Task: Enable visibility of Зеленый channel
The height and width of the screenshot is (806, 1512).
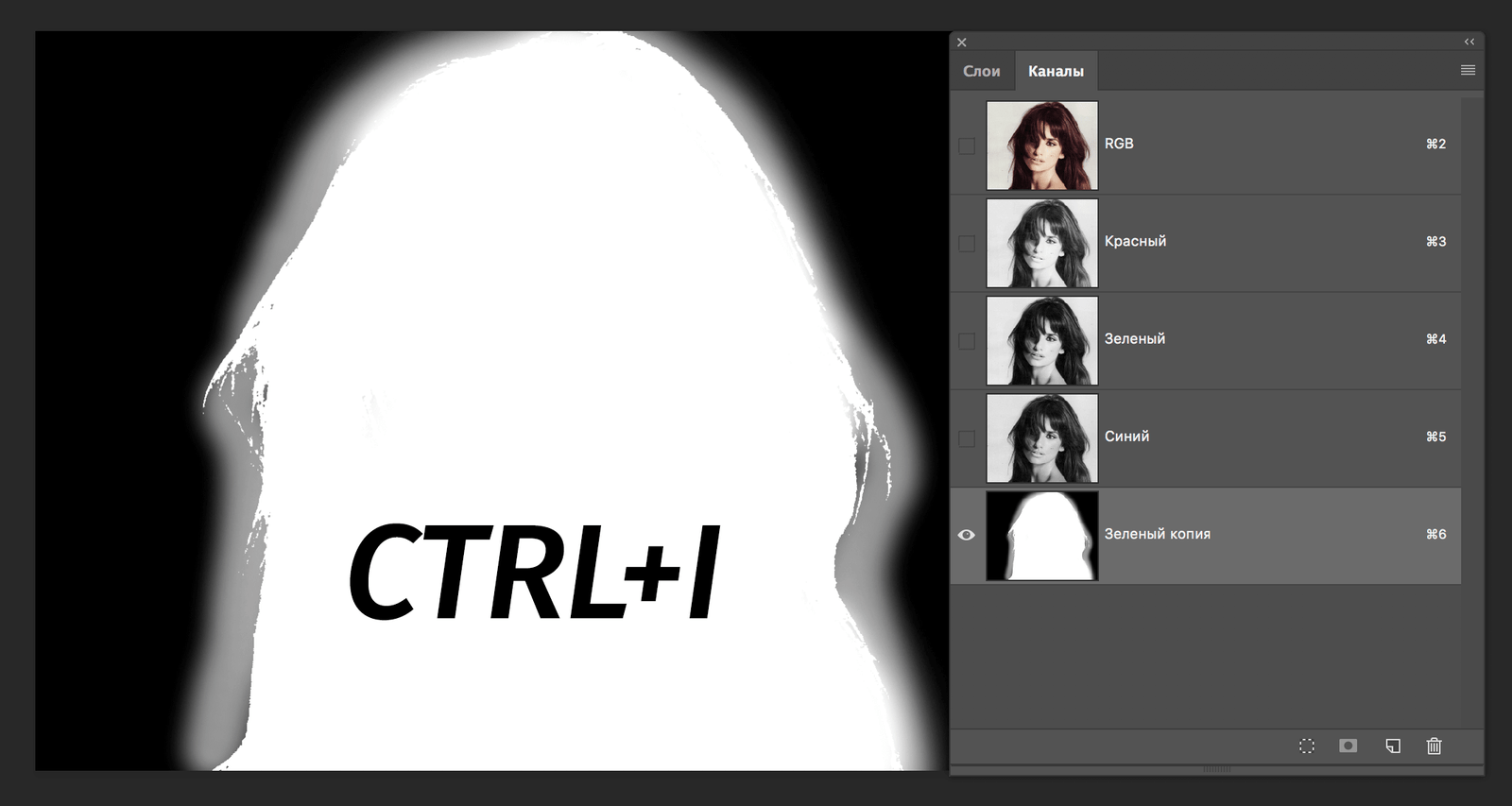Action: click(x=967, y=341)
